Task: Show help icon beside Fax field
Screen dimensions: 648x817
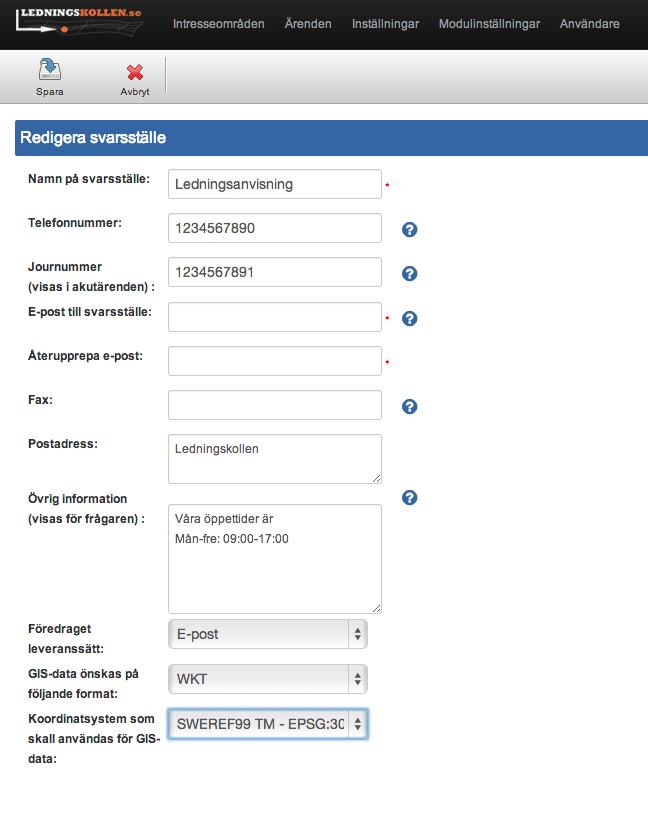Action: point(409,407)
